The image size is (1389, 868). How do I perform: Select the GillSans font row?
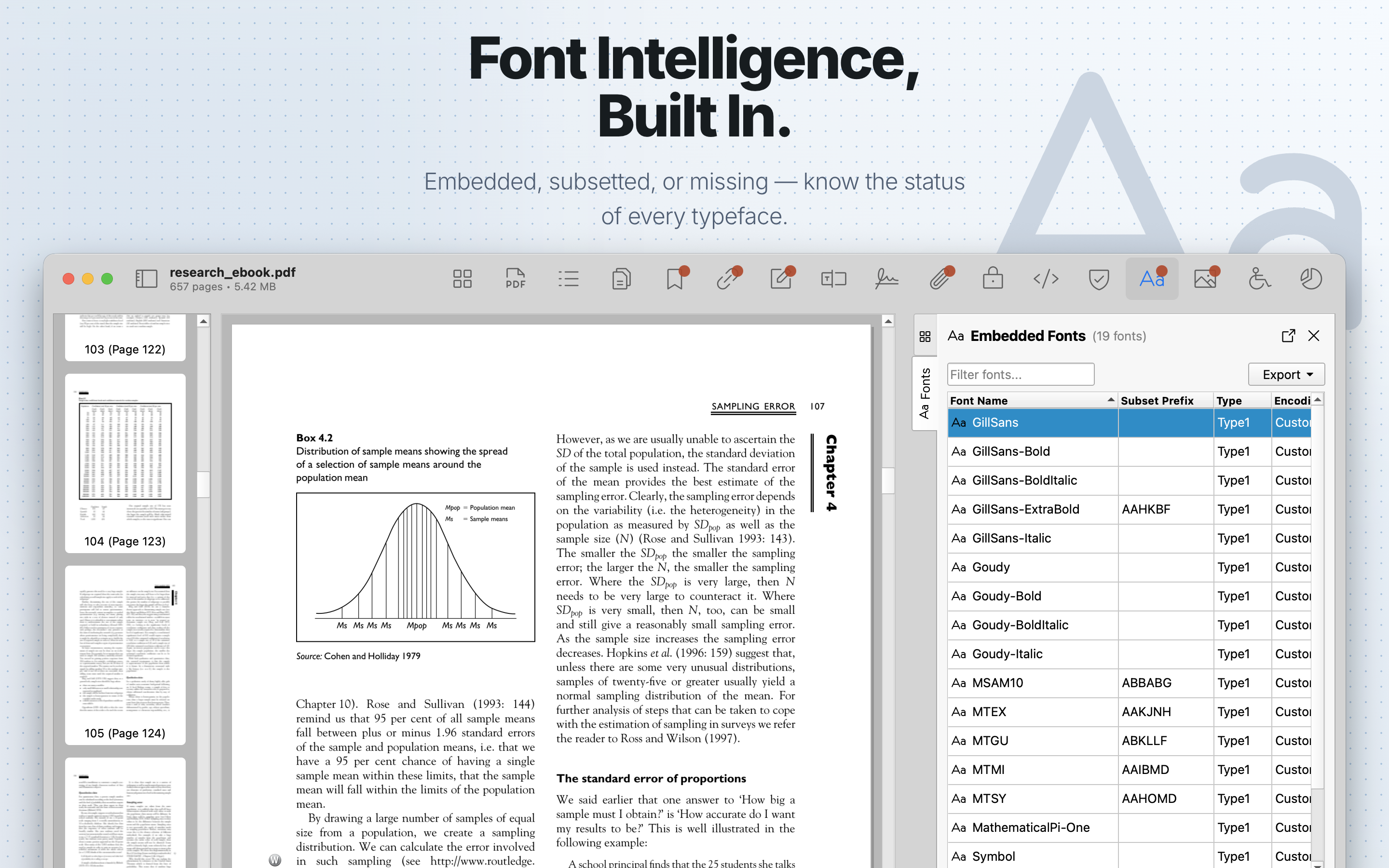coord(1129,422)
